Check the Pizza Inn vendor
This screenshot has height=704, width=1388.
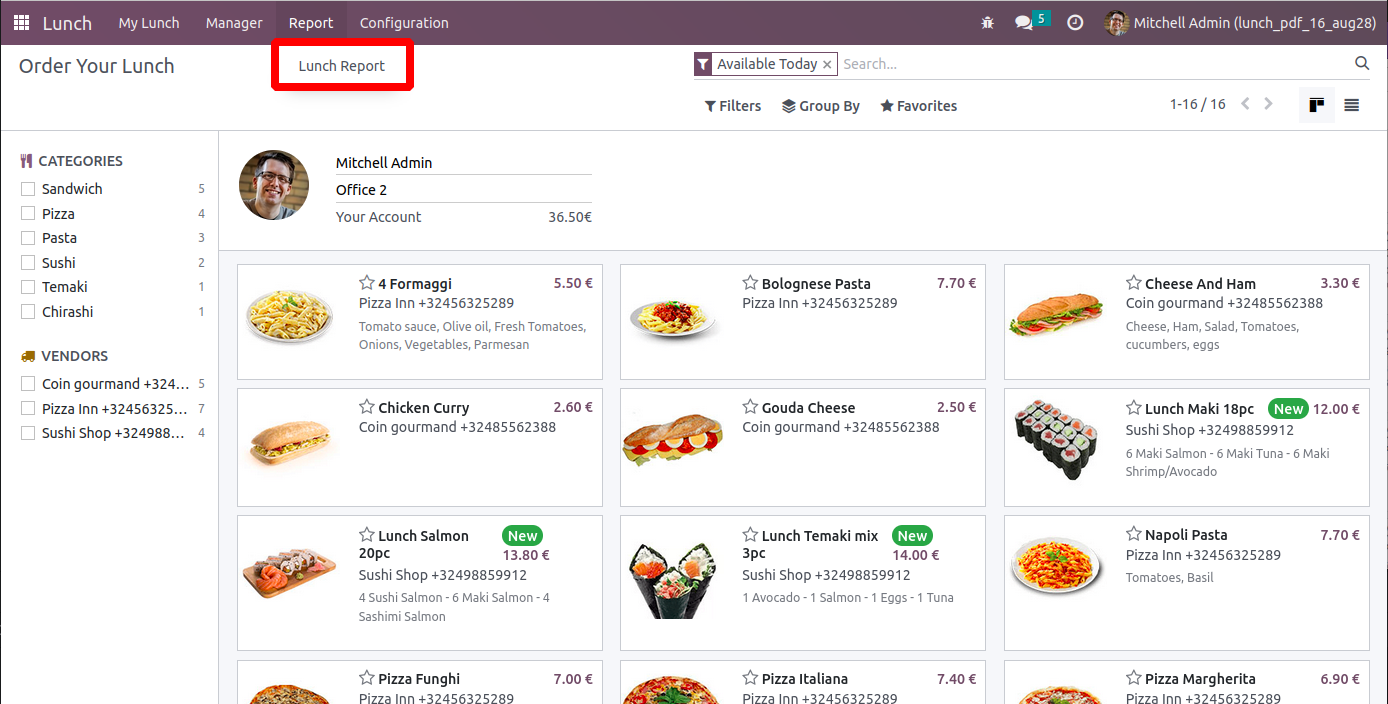point(28,408)
